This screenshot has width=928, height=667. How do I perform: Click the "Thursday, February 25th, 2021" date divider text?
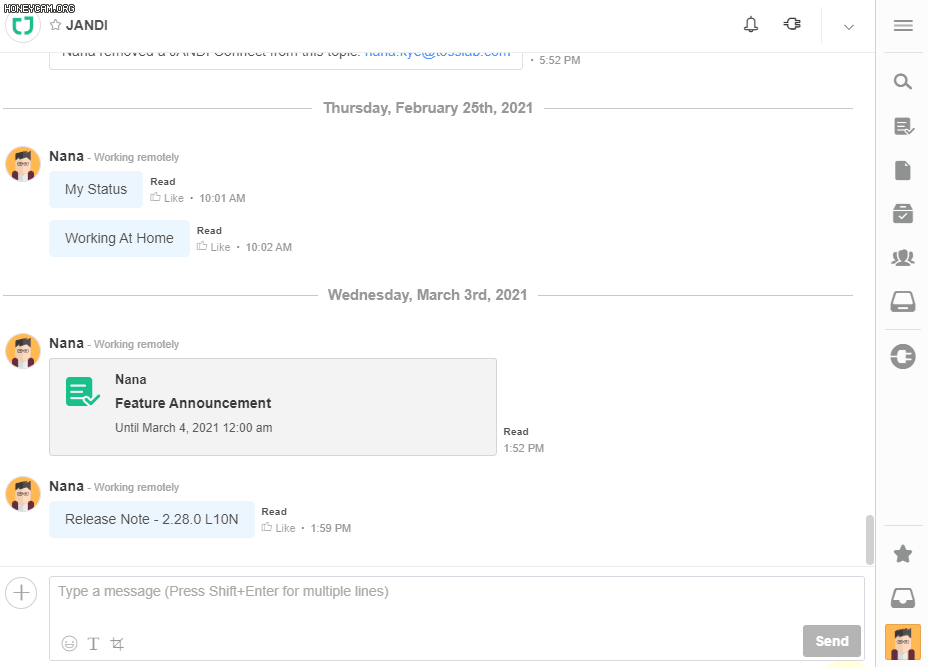428,108
